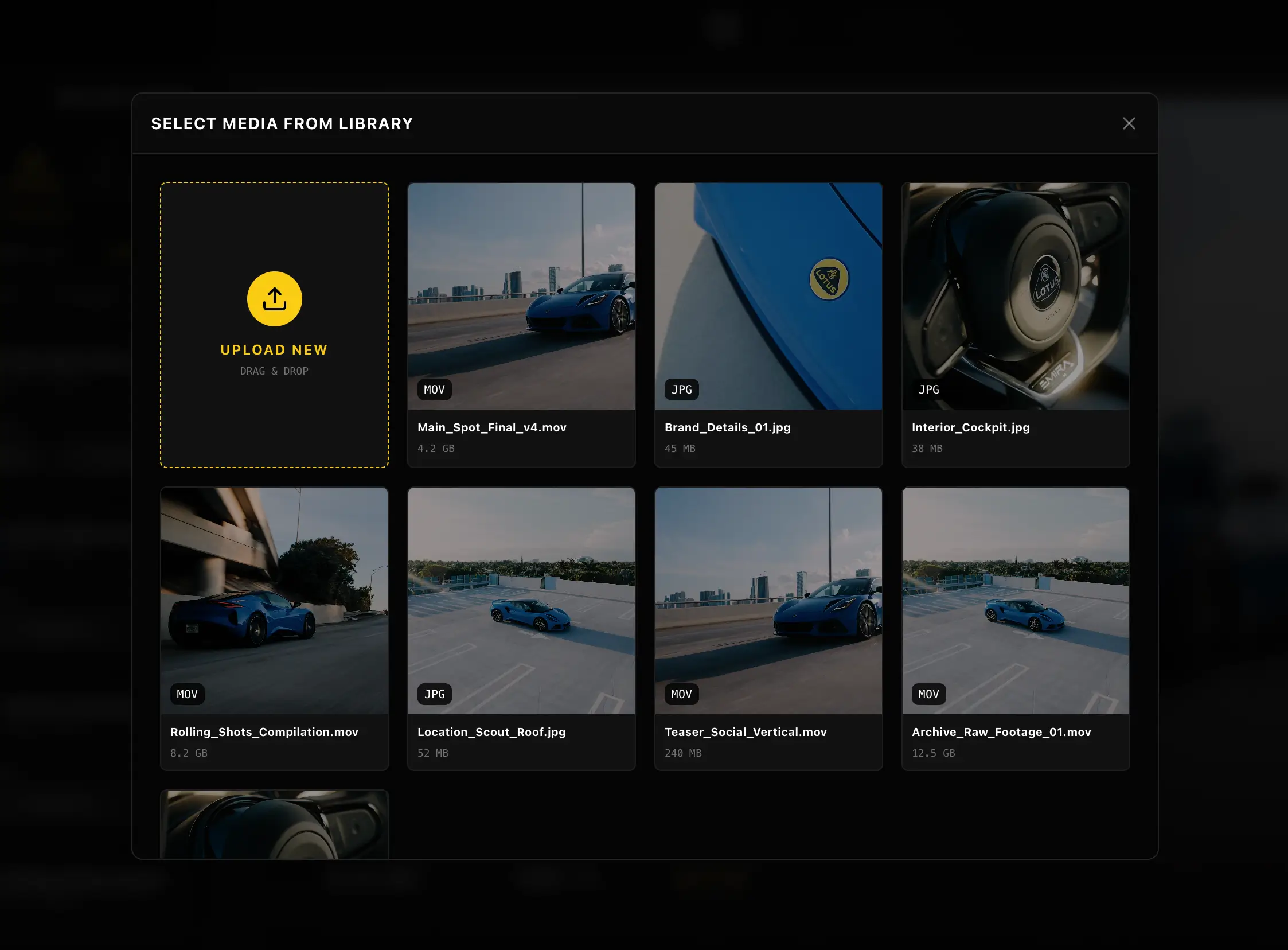
Task: Click the file name Rolling_Shots_Compilation.mov
Action: point(264,732)
